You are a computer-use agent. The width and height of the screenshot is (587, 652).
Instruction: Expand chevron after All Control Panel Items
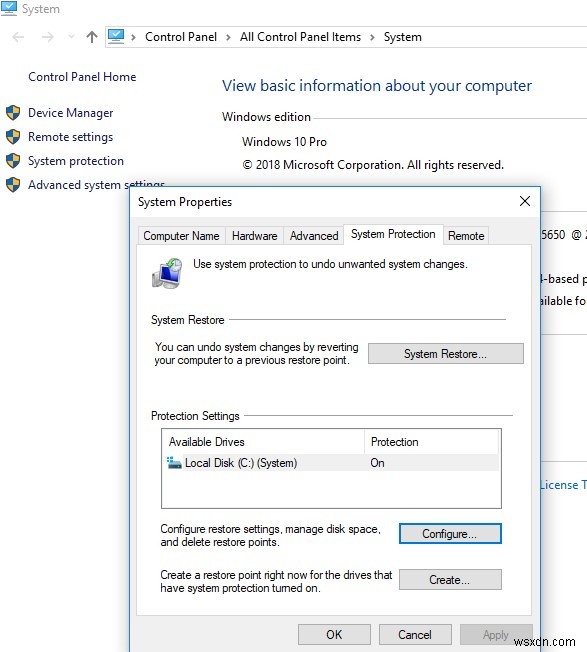[372, 37]
